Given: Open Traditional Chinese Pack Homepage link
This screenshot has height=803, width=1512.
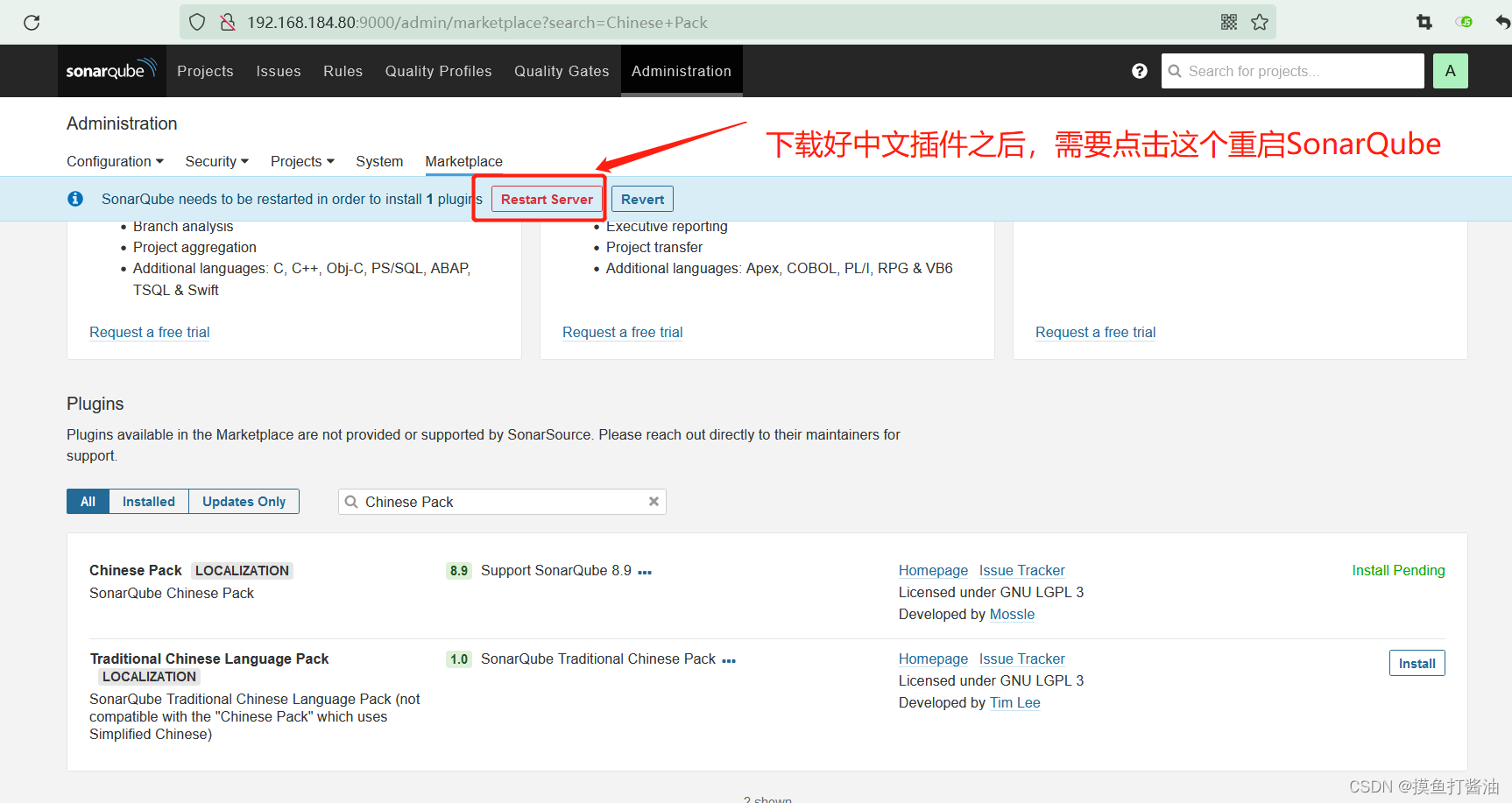Looking at the screenshot, I should [933, 659].
